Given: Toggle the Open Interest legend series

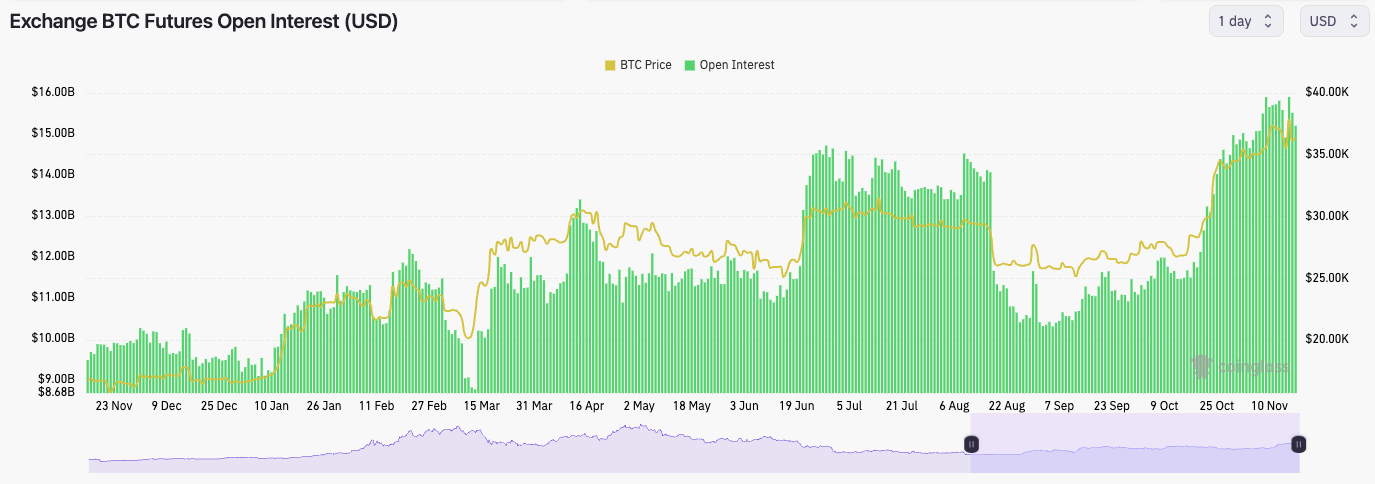Looking at the screenshot, I should (736, 65).
